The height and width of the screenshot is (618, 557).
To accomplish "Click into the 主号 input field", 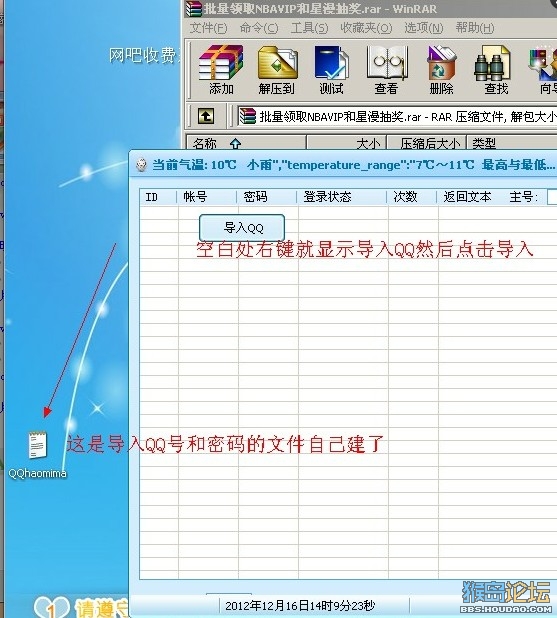I will (x=552, y=197).
